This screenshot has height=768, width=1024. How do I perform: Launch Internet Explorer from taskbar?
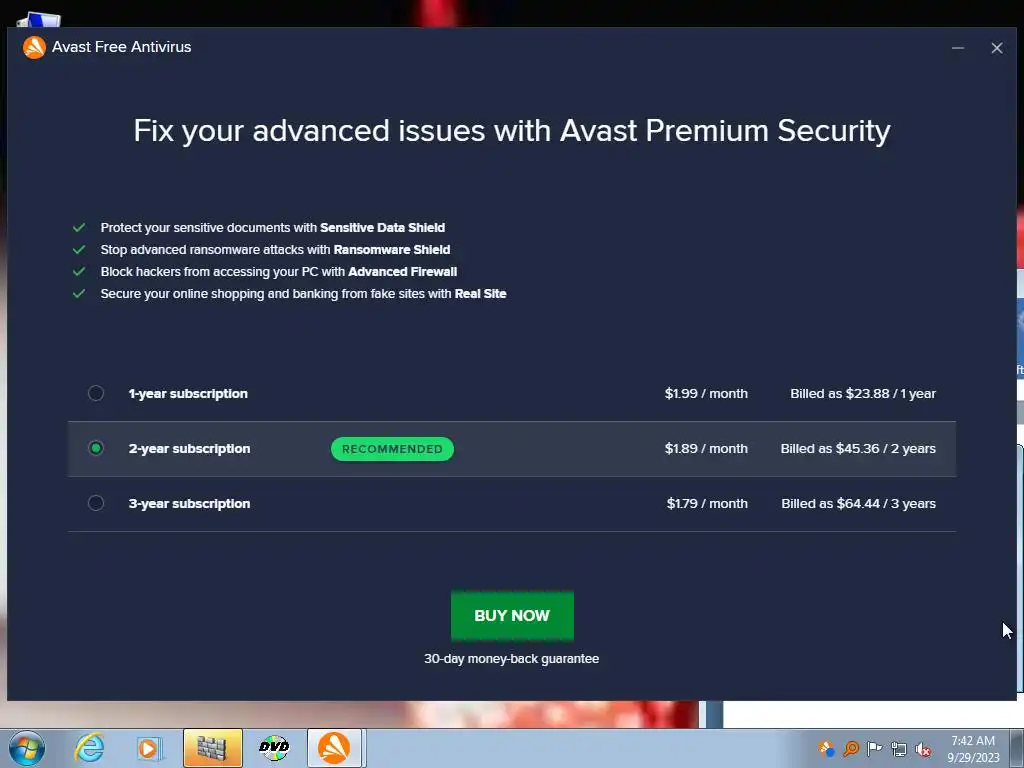pyautogui.click(x=90, y=748)
